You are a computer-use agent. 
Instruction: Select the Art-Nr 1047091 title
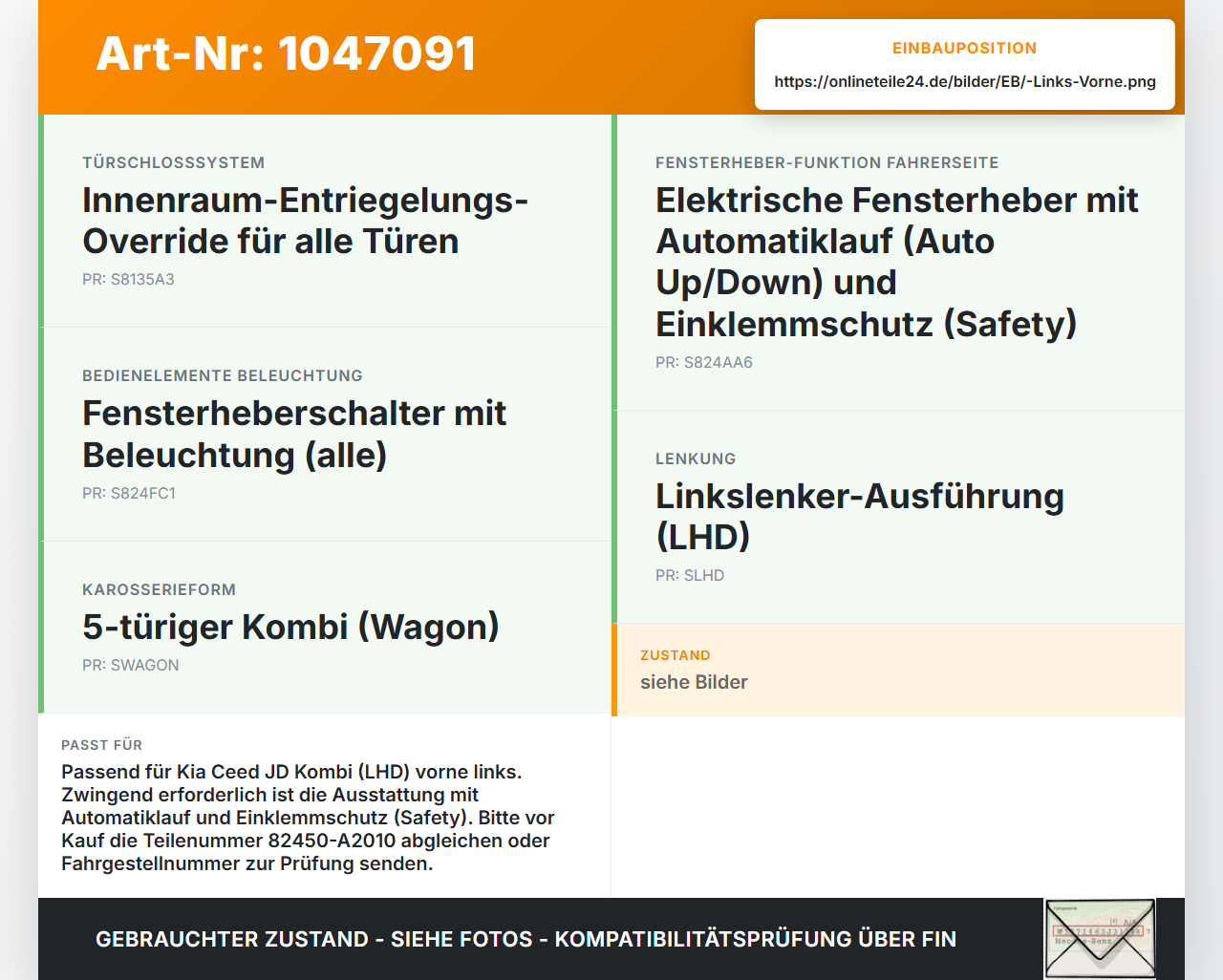[x=286, y=53]
